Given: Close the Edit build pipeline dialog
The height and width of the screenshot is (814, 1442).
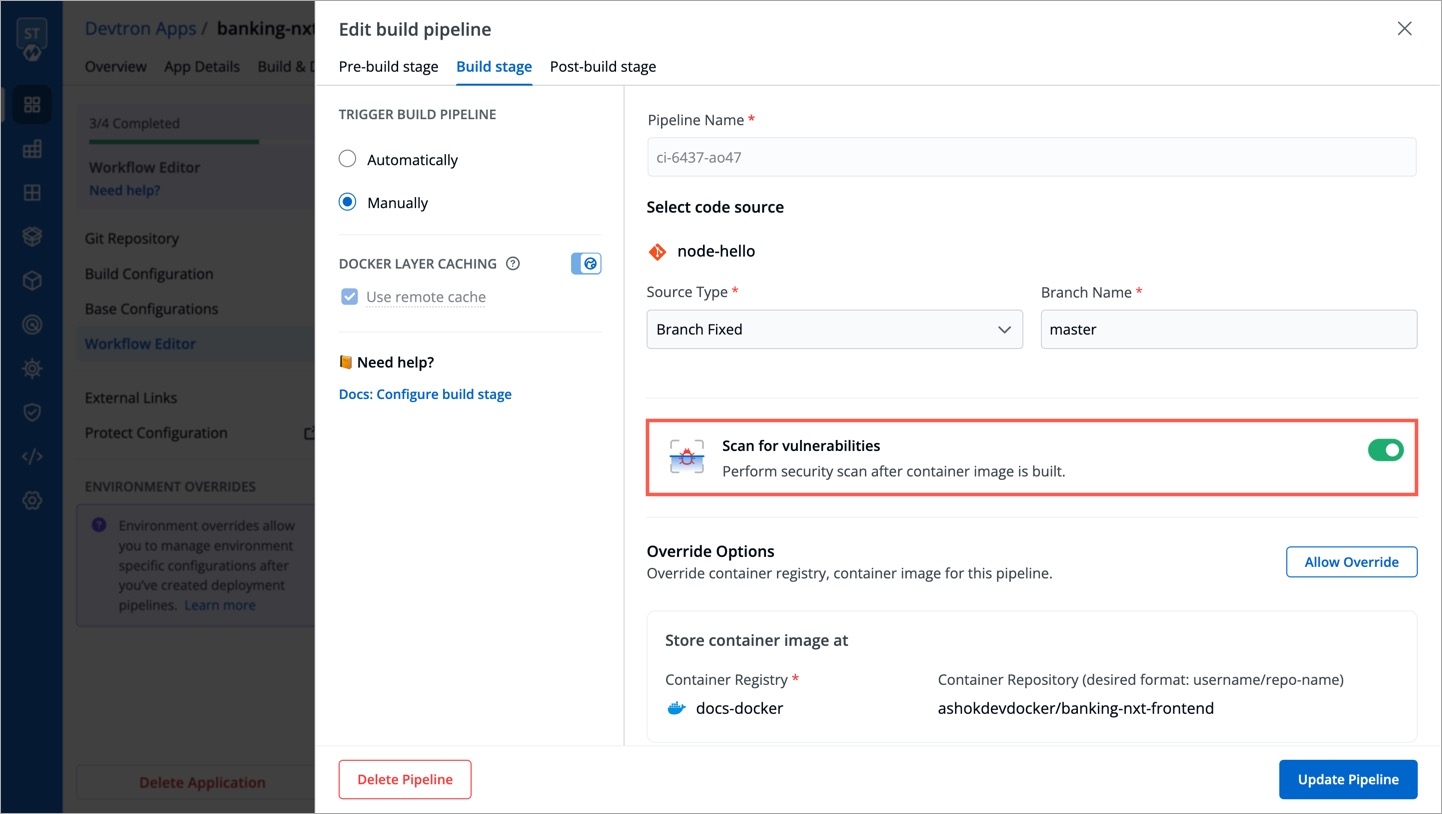Looking at the screenshot, I should [x=1404, y=29].
